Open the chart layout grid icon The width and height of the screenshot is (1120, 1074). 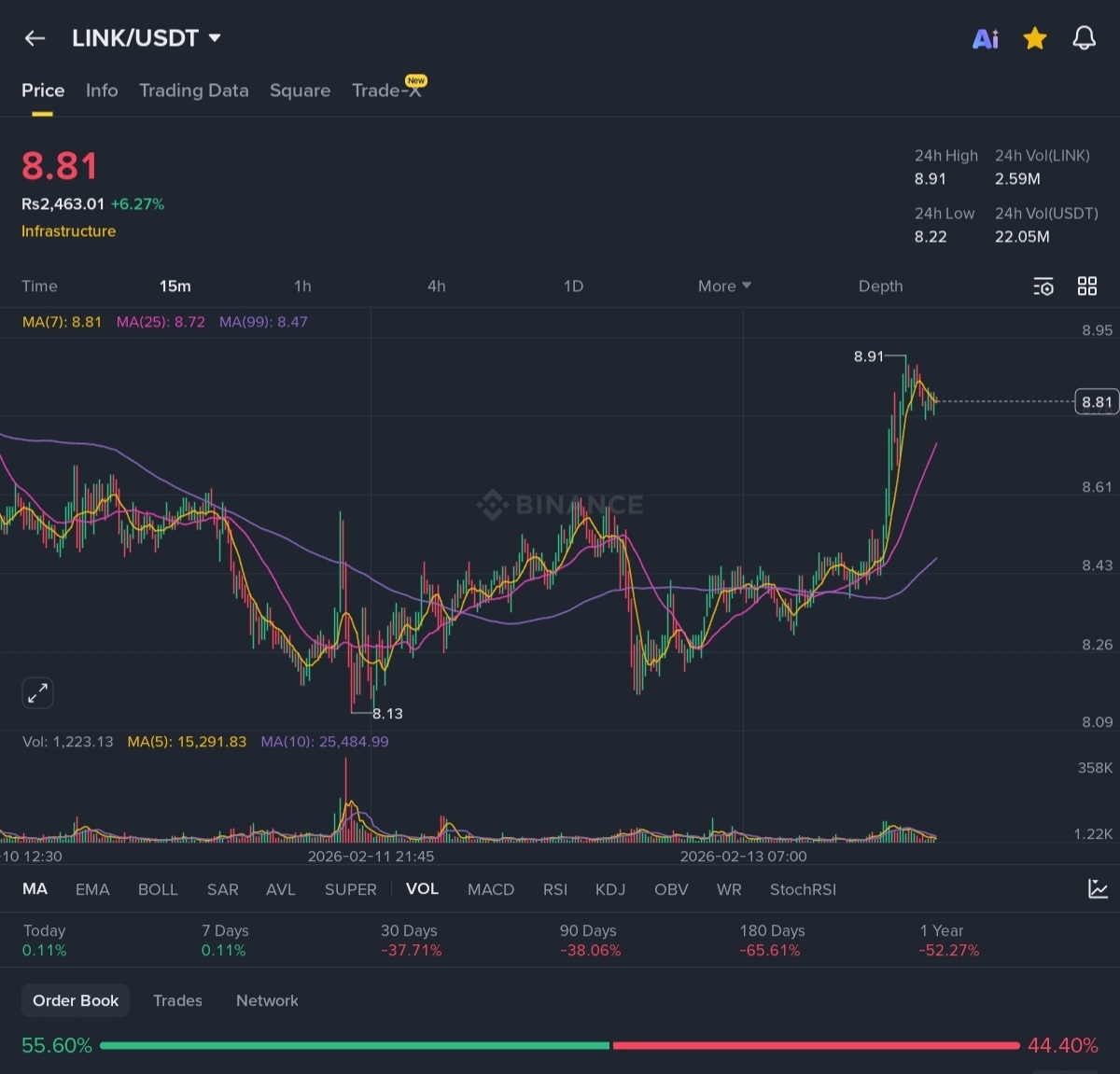1087,286
